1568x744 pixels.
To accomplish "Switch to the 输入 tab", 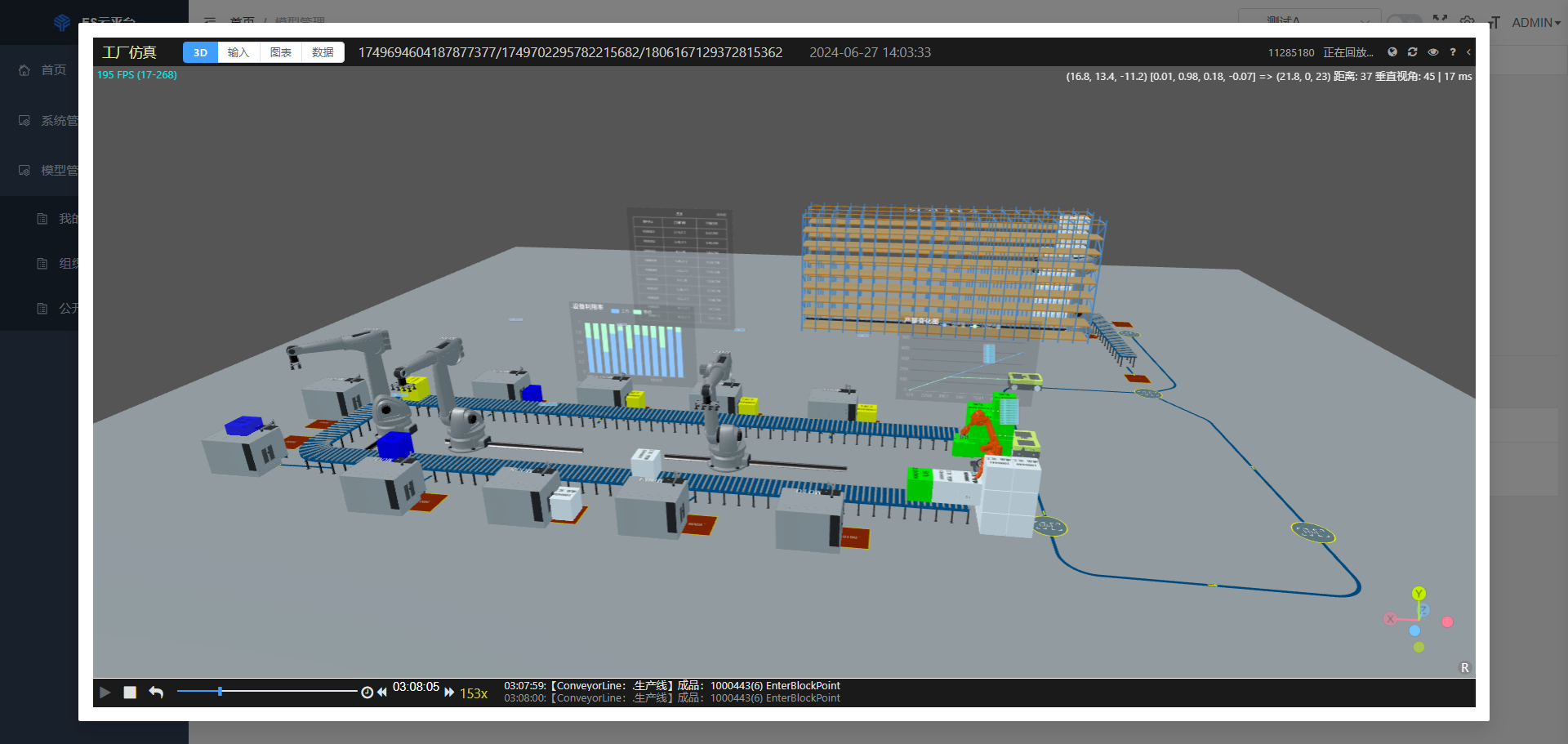I will [238, 52].
